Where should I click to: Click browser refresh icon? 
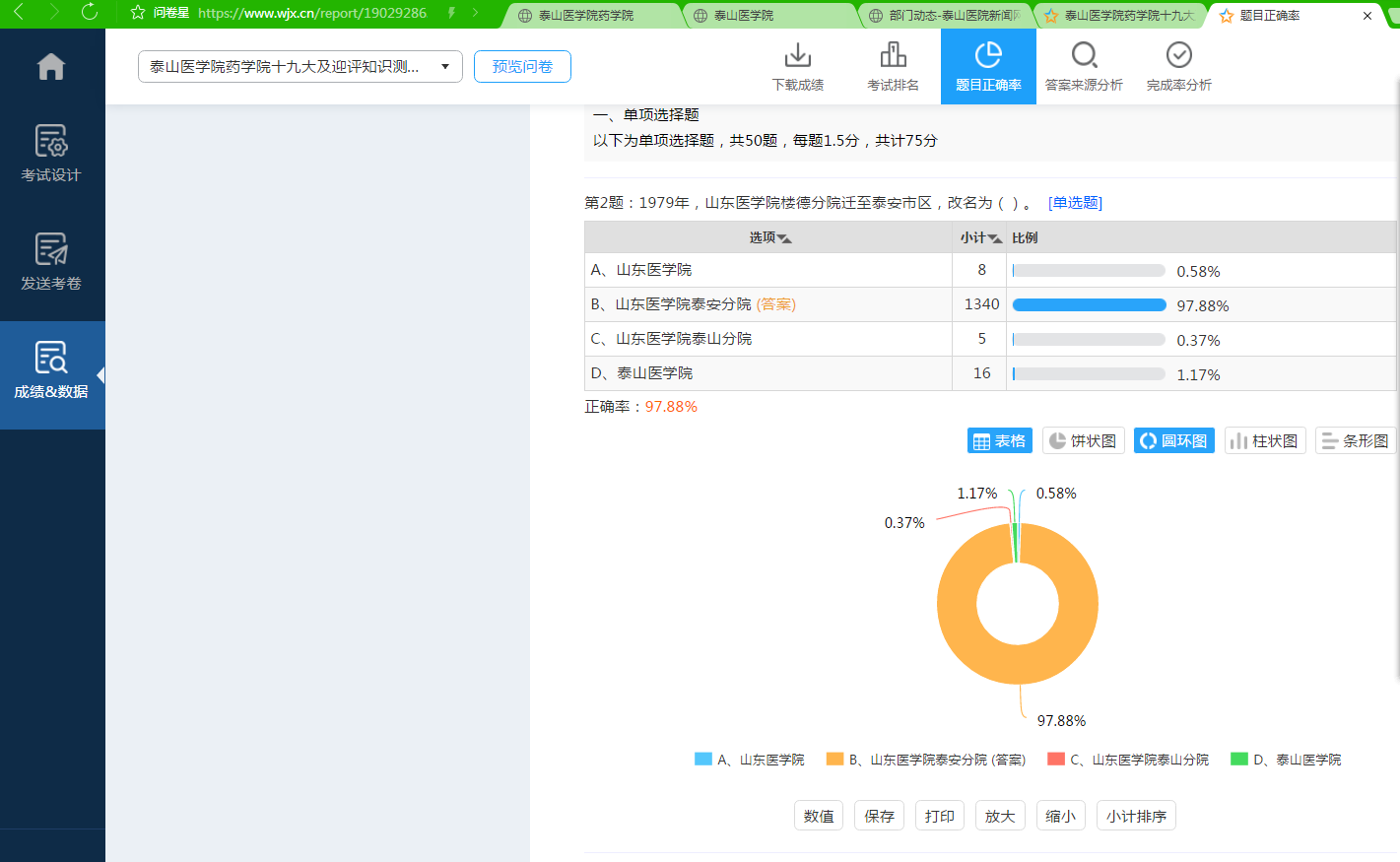90,13
